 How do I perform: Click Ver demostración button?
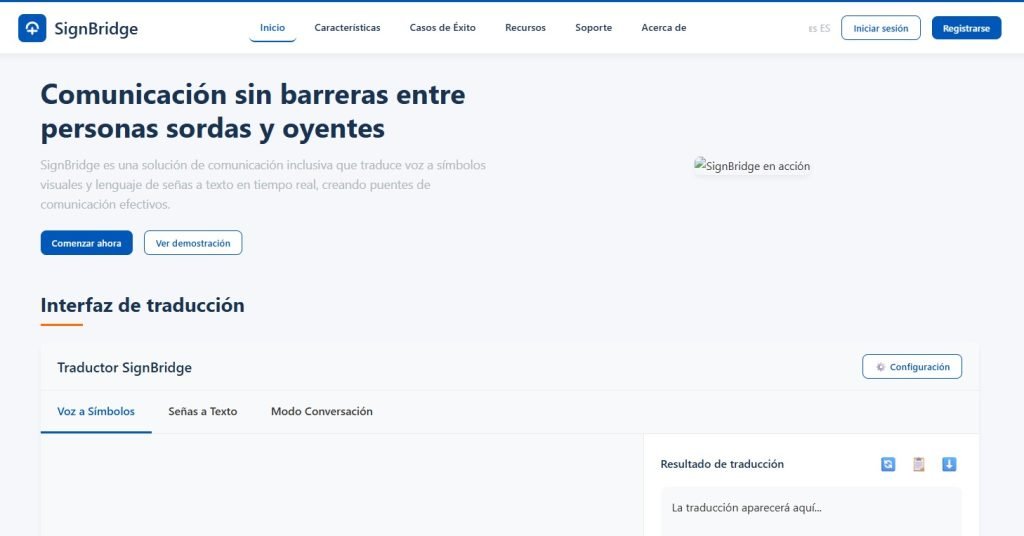tap(193, 243)
